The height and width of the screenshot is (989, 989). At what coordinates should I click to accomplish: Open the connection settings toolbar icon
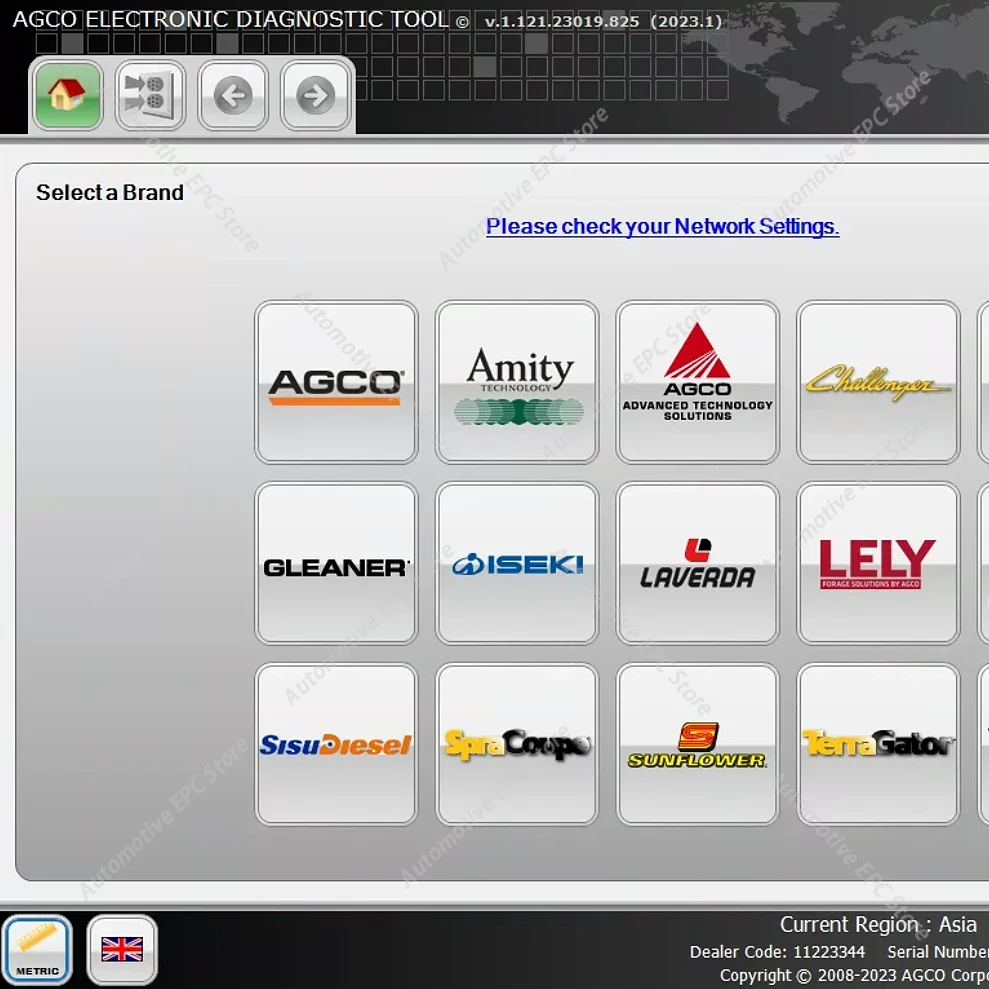(151, 96)
